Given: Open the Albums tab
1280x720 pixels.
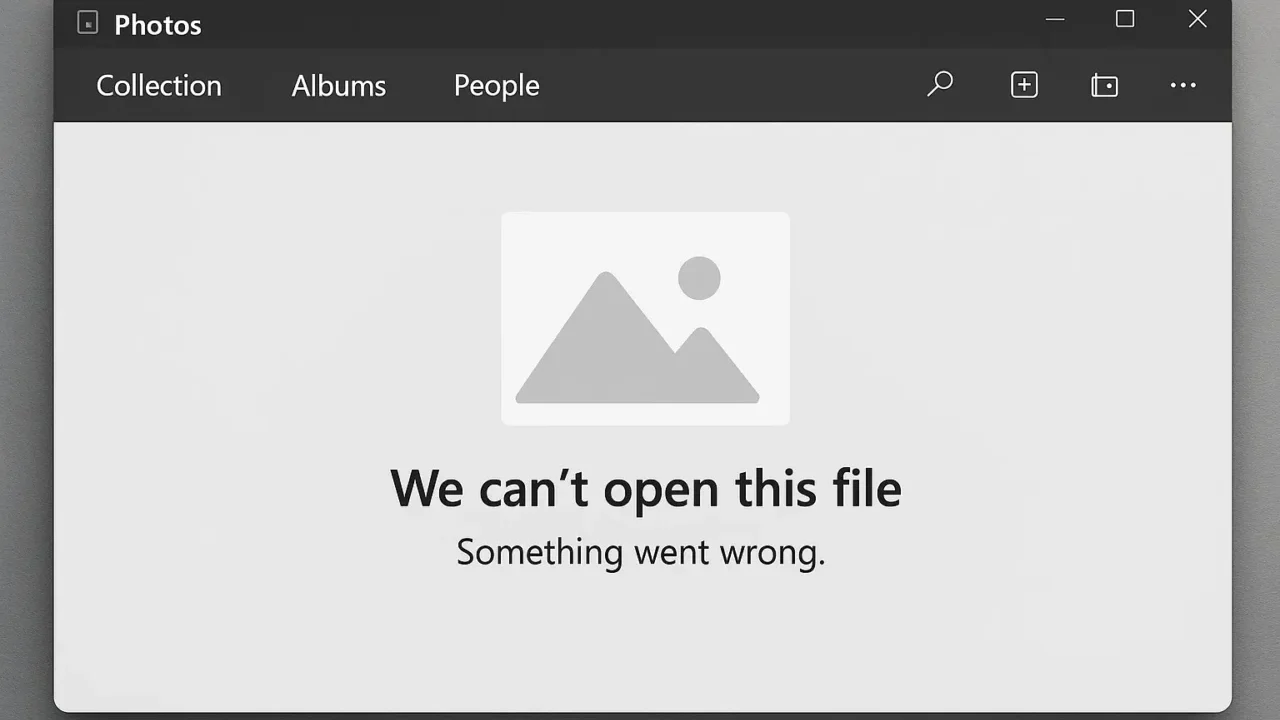Looking at the screenshot, I should [339, 86].
